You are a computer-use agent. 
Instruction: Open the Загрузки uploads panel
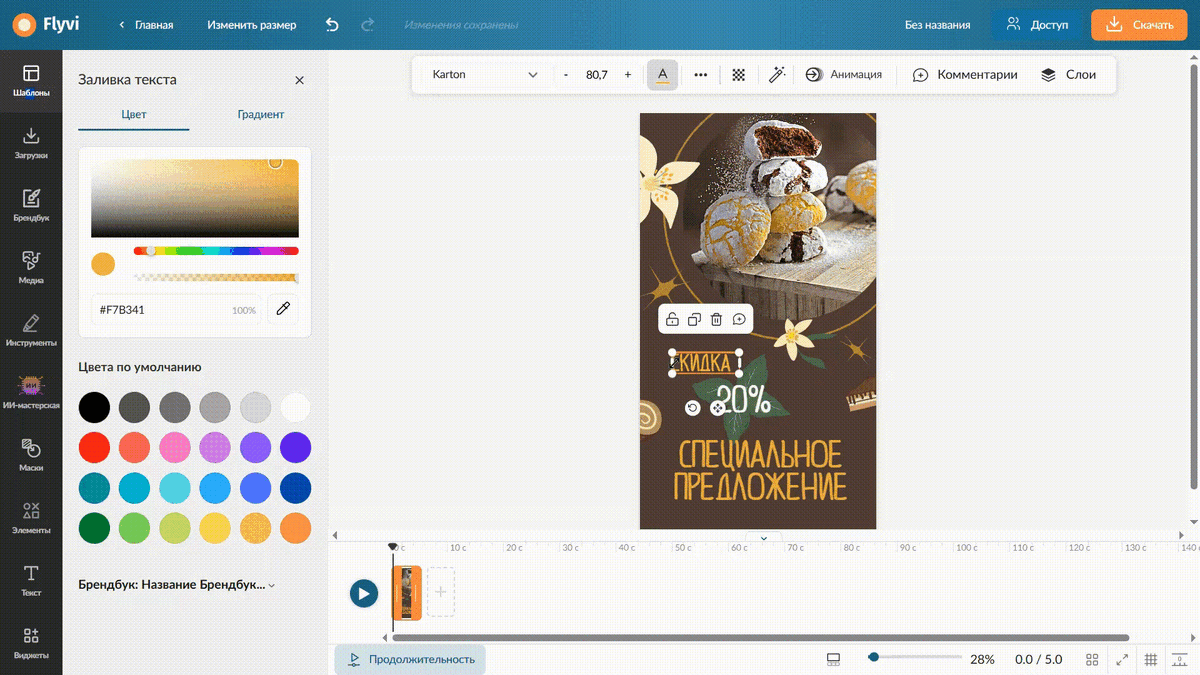point(31,143)
